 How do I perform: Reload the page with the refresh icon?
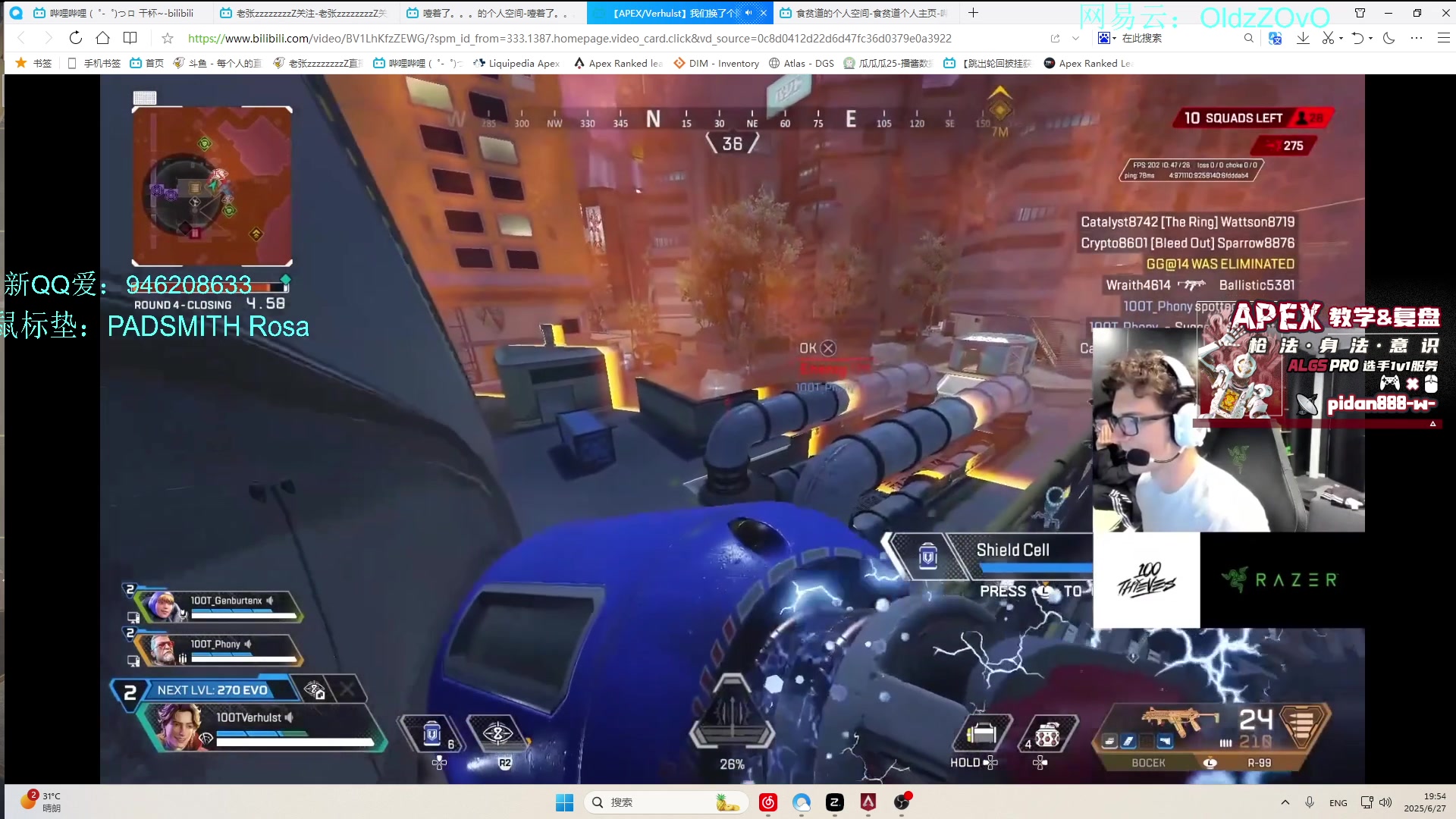75,38
